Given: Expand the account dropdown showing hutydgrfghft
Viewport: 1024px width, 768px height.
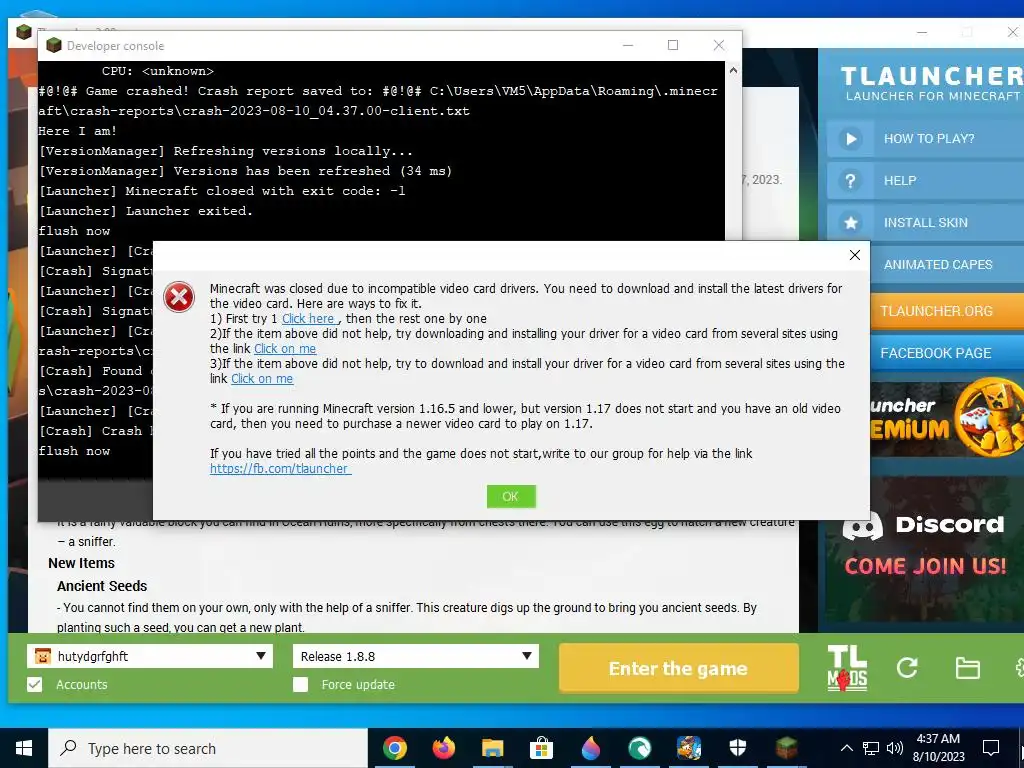Looking at the screenshot, I should [150, 656].
